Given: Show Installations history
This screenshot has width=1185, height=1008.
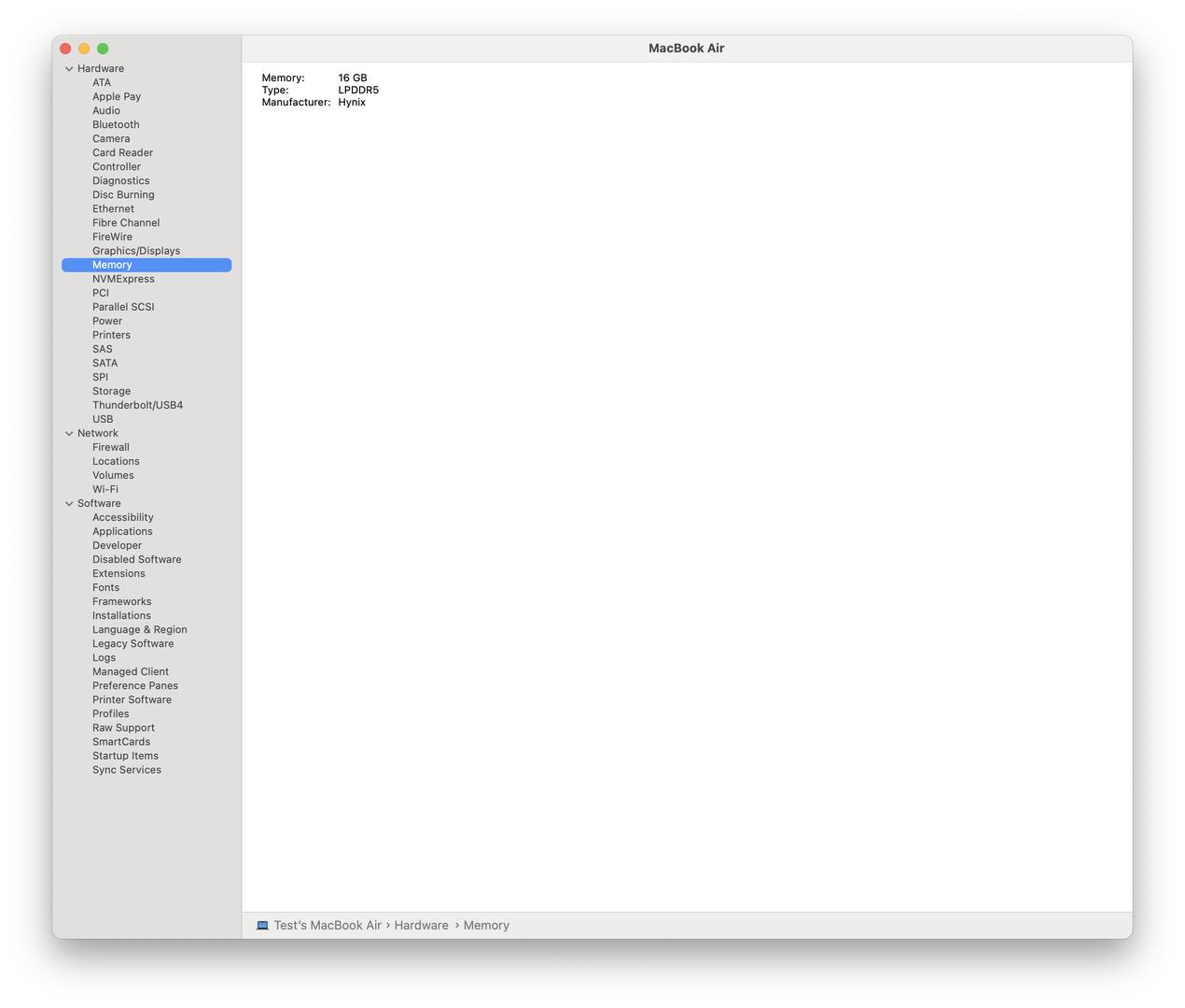Looking at the screenshot, I should [x=121, y=615].
